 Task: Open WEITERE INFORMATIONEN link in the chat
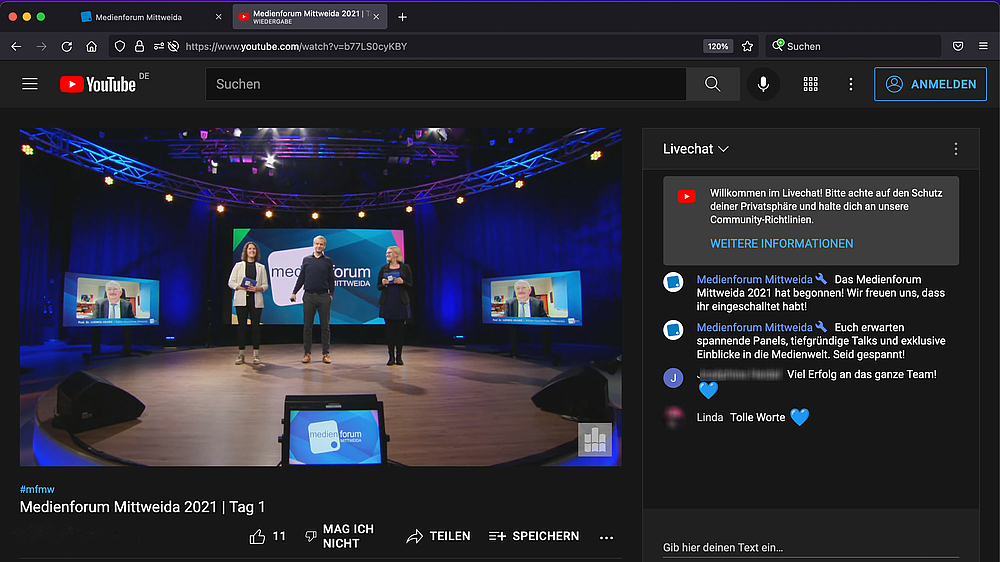click(x=781, y=244)
